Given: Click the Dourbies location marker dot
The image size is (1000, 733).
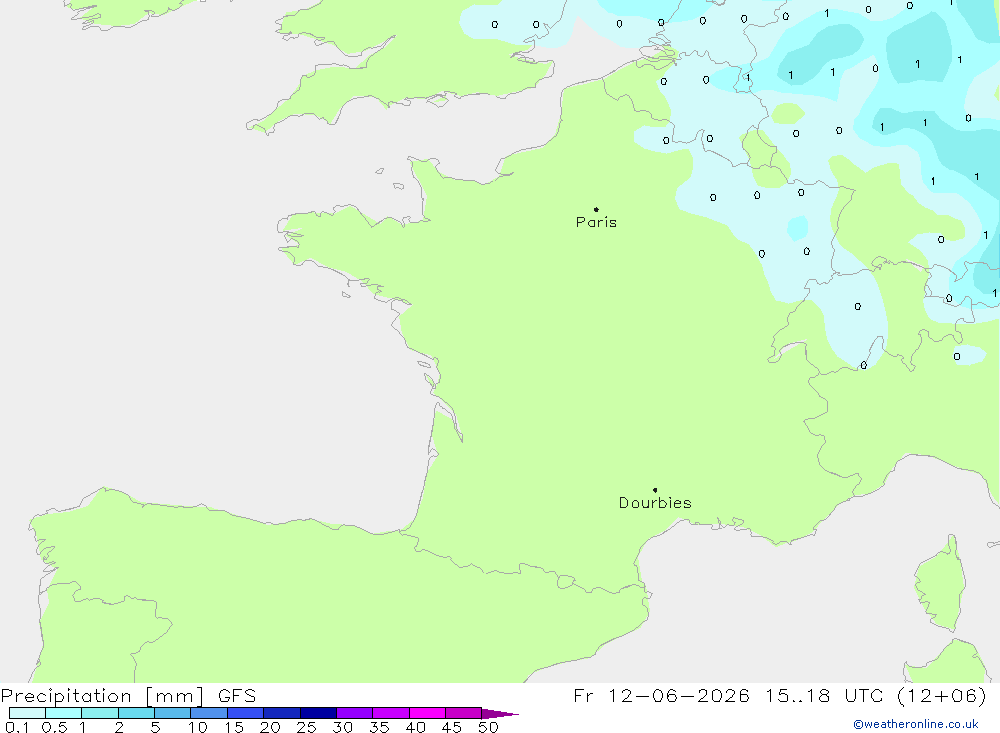Looking at the screenshot, I should (x=655, y=490).
